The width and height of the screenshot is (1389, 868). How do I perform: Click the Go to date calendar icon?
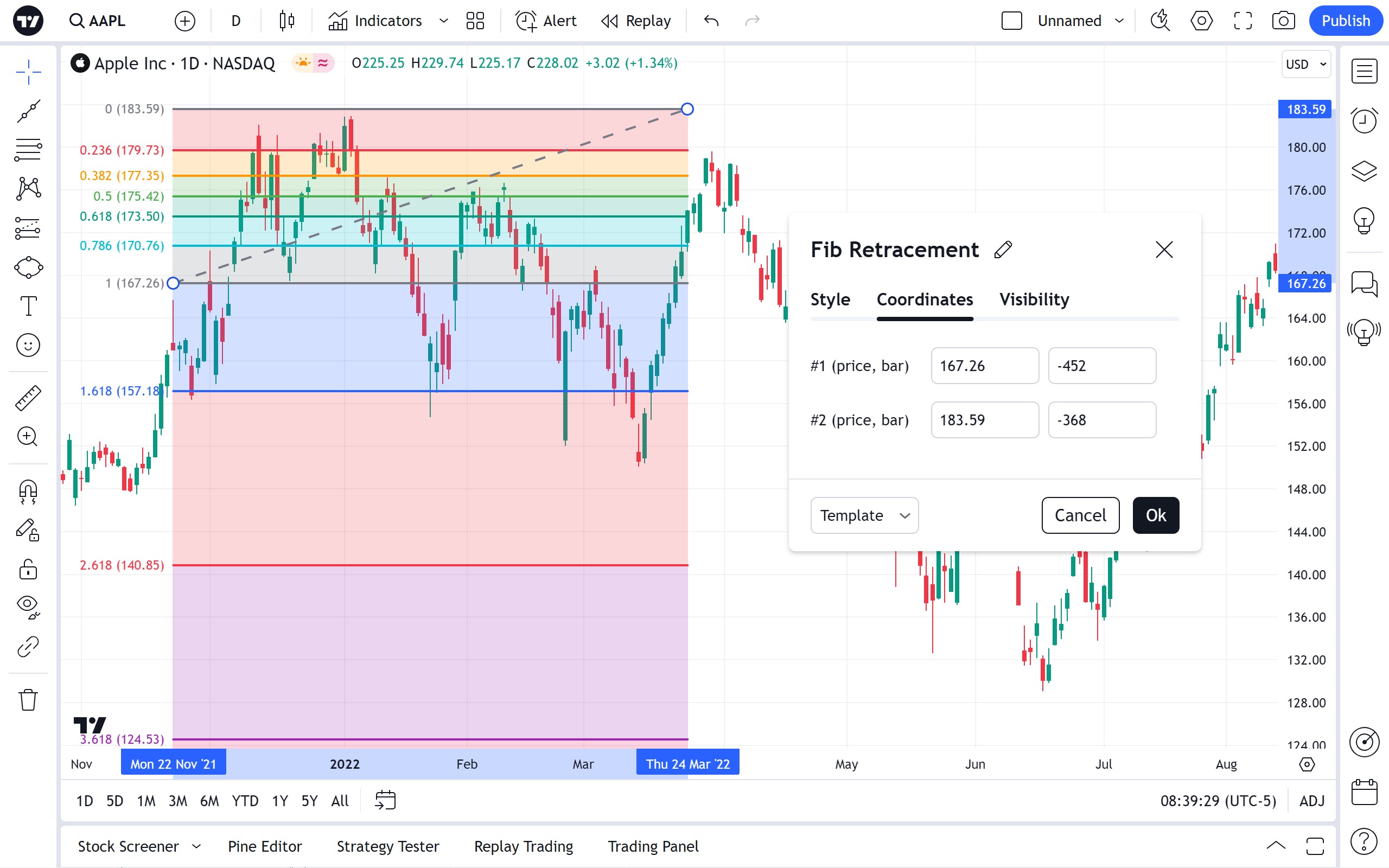tap(385, 800)
